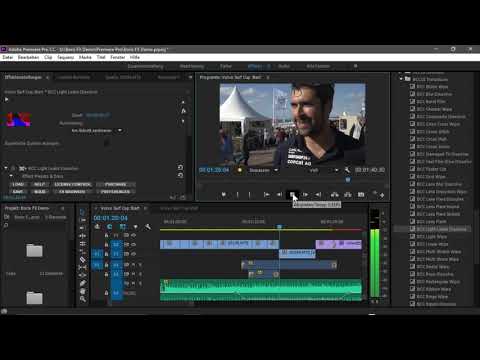
Task: Switch to the Effekte workspace tab
Action: click(255, 66)
